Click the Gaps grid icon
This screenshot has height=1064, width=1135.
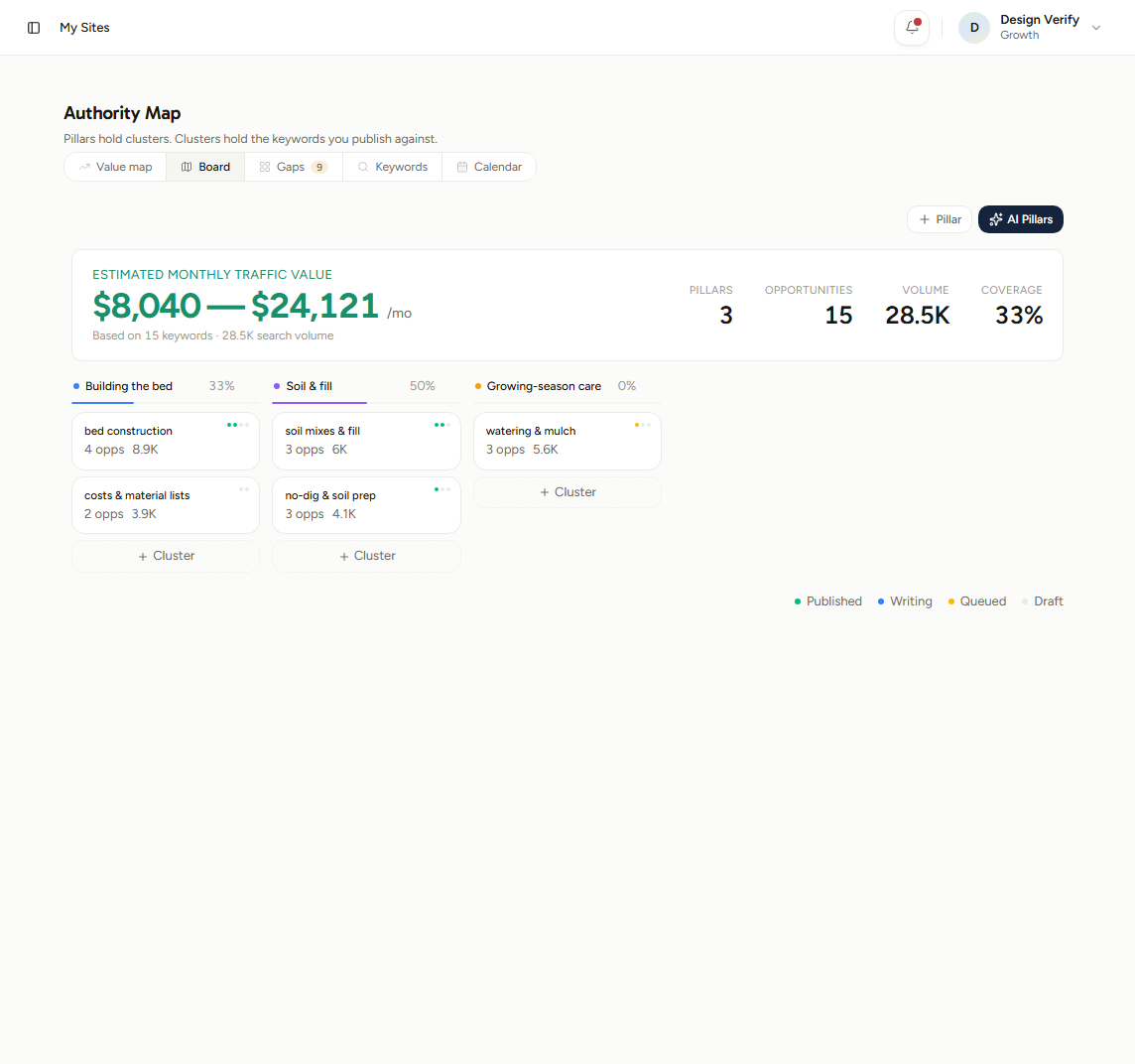coord(265,167)
